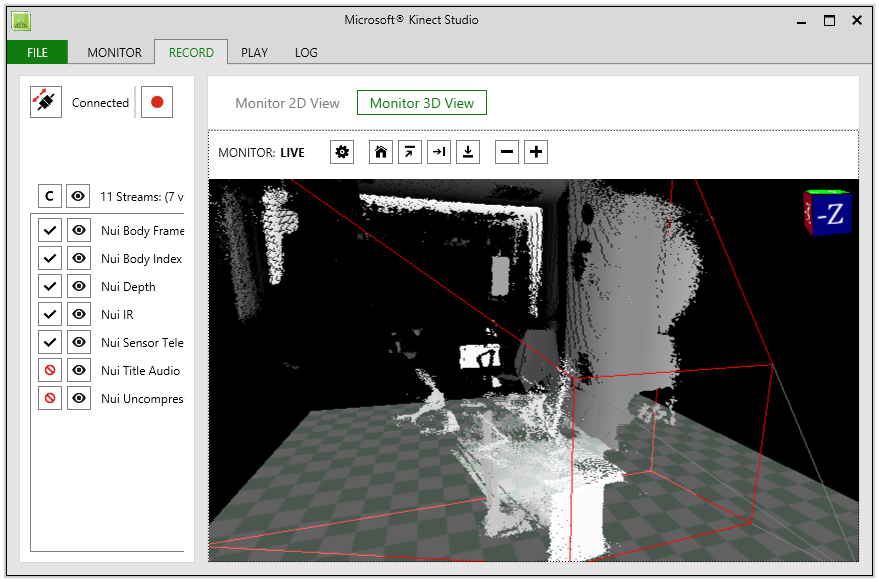Select the Nui Uncompres stream label

click(x=142, y=399)
